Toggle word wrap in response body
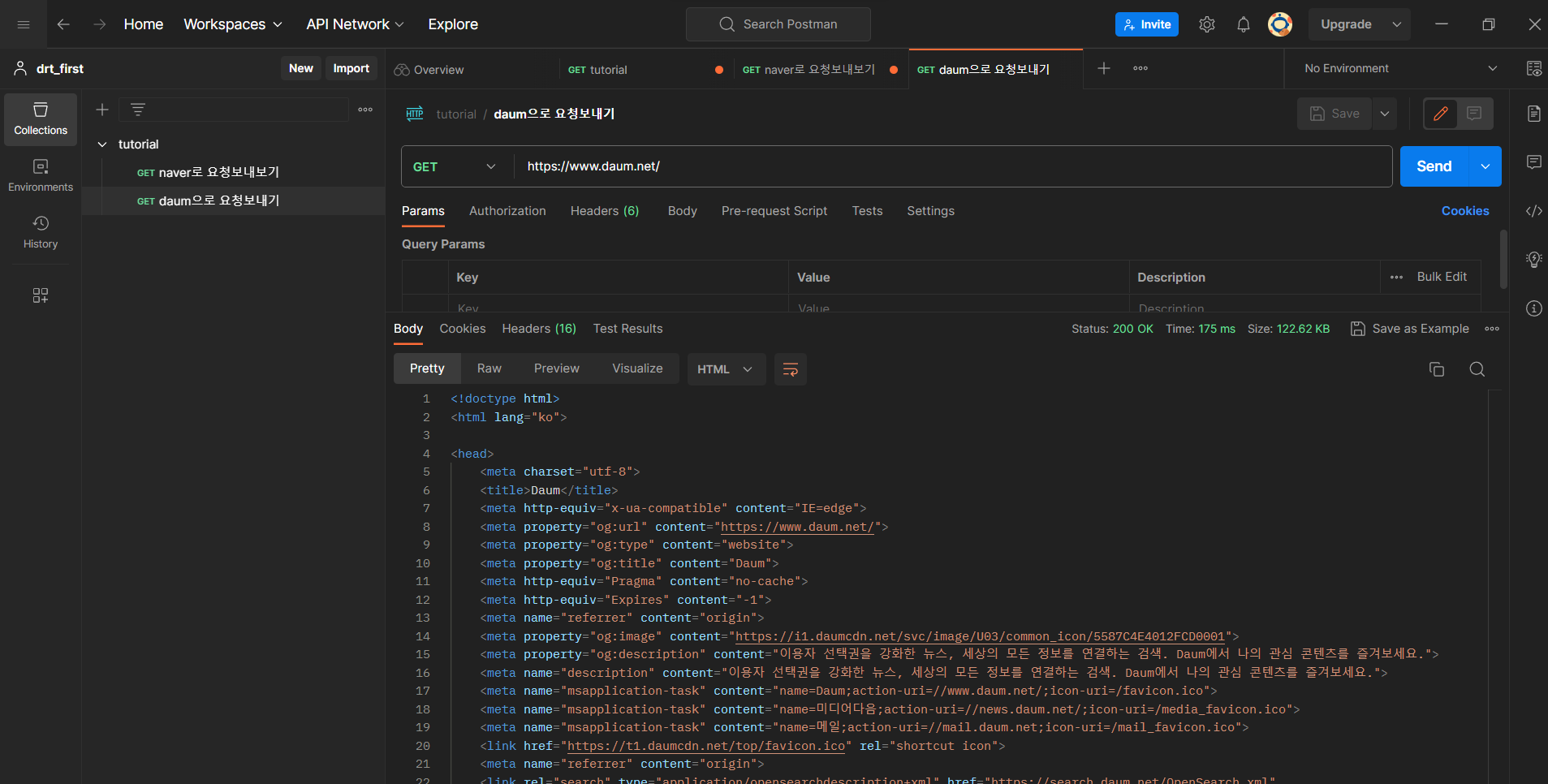Image resolution: width=1548 pixels, height=784 pixels. pyautogui.click(x=790, y=369)
